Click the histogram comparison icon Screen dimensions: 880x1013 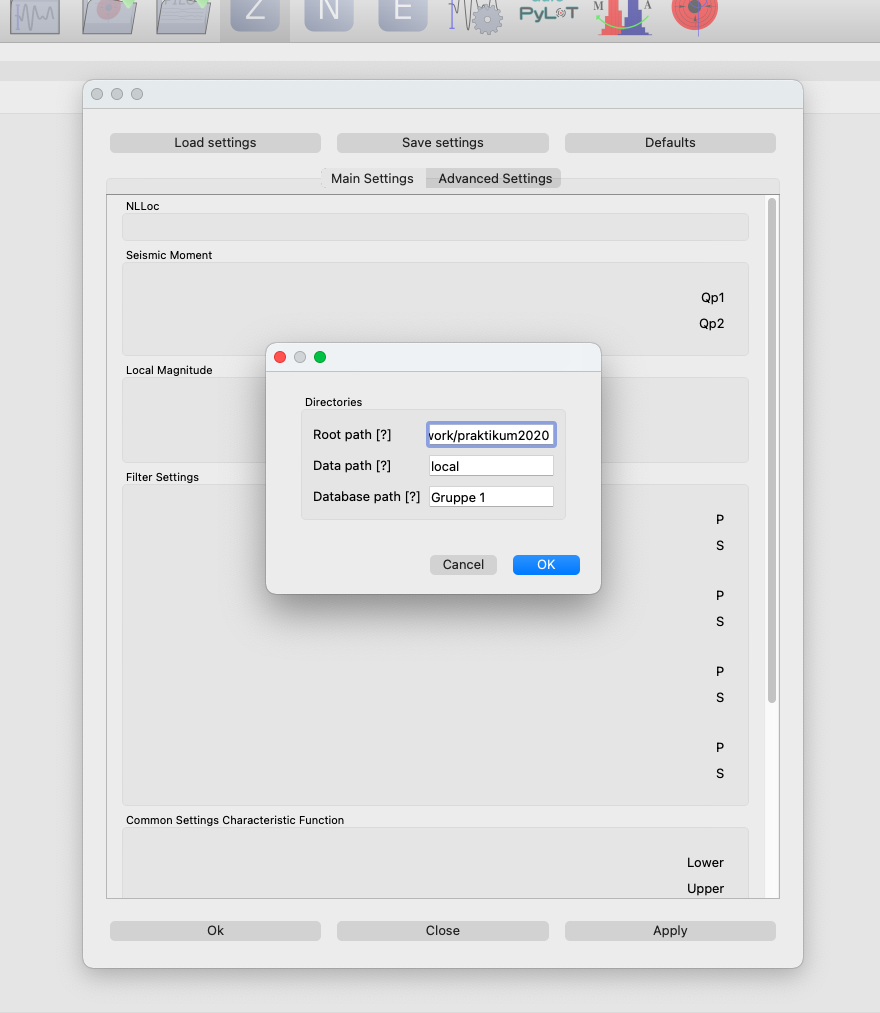[x=623, y=15]
